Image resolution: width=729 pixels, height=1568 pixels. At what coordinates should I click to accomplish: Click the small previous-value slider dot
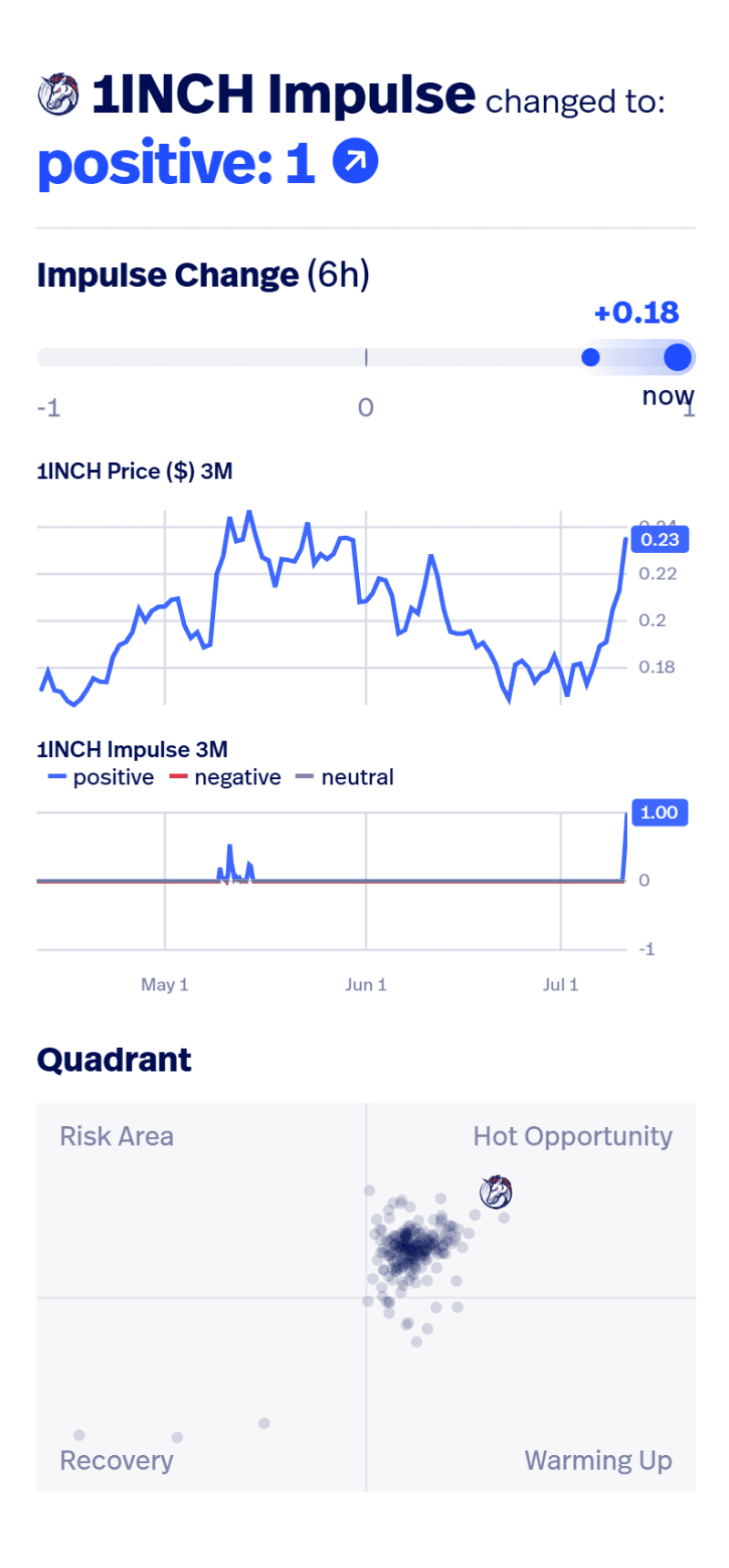point(590,357)
